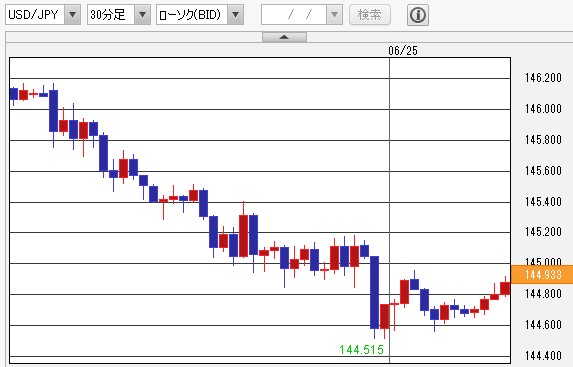This screenshot has height=367, width=573.
Task: Click the 145.600 price axis label
Action: click(543, 171)
